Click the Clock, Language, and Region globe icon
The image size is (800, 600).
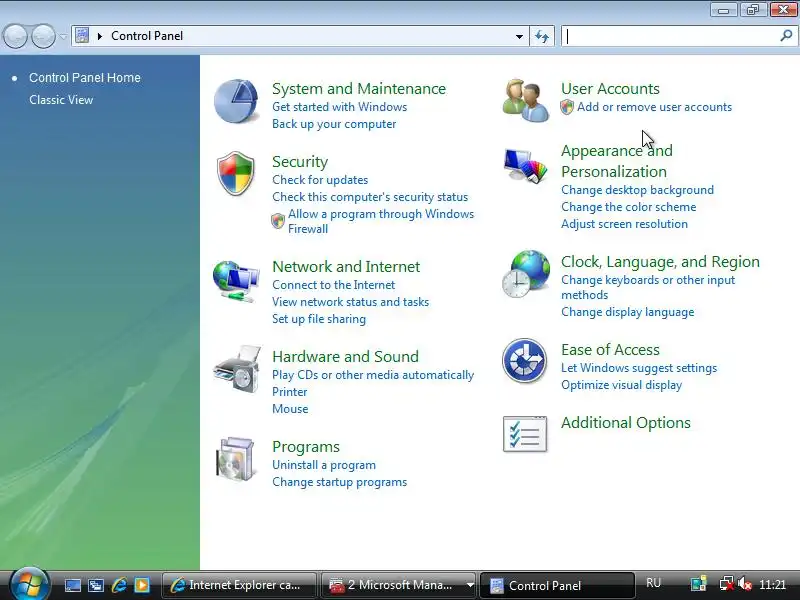click(x=526, y=274)
